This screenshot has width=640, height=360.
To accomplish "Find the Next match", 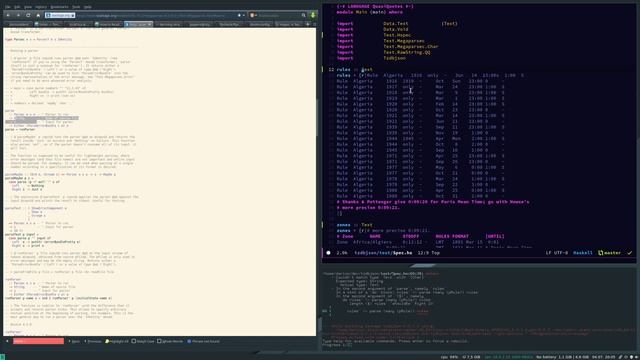I will point(74,341).
